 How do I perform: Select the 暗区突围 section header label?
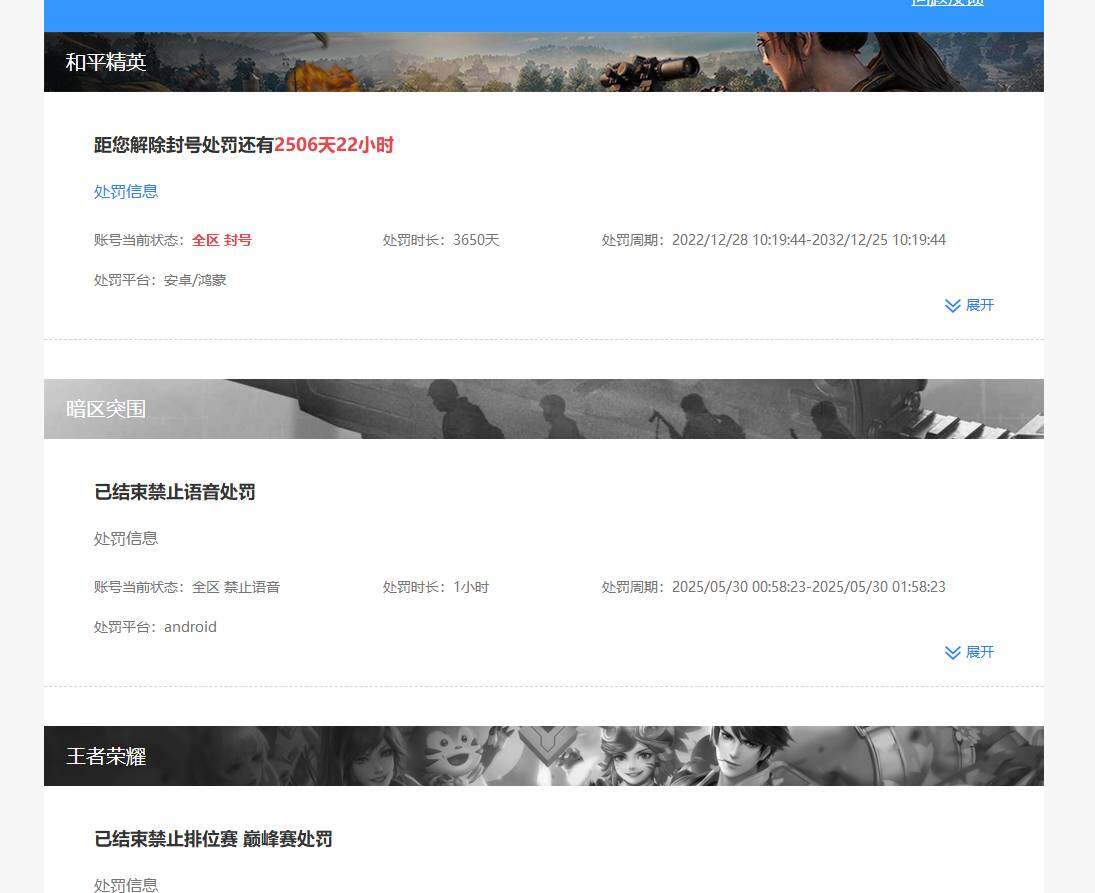pos(105,408)
